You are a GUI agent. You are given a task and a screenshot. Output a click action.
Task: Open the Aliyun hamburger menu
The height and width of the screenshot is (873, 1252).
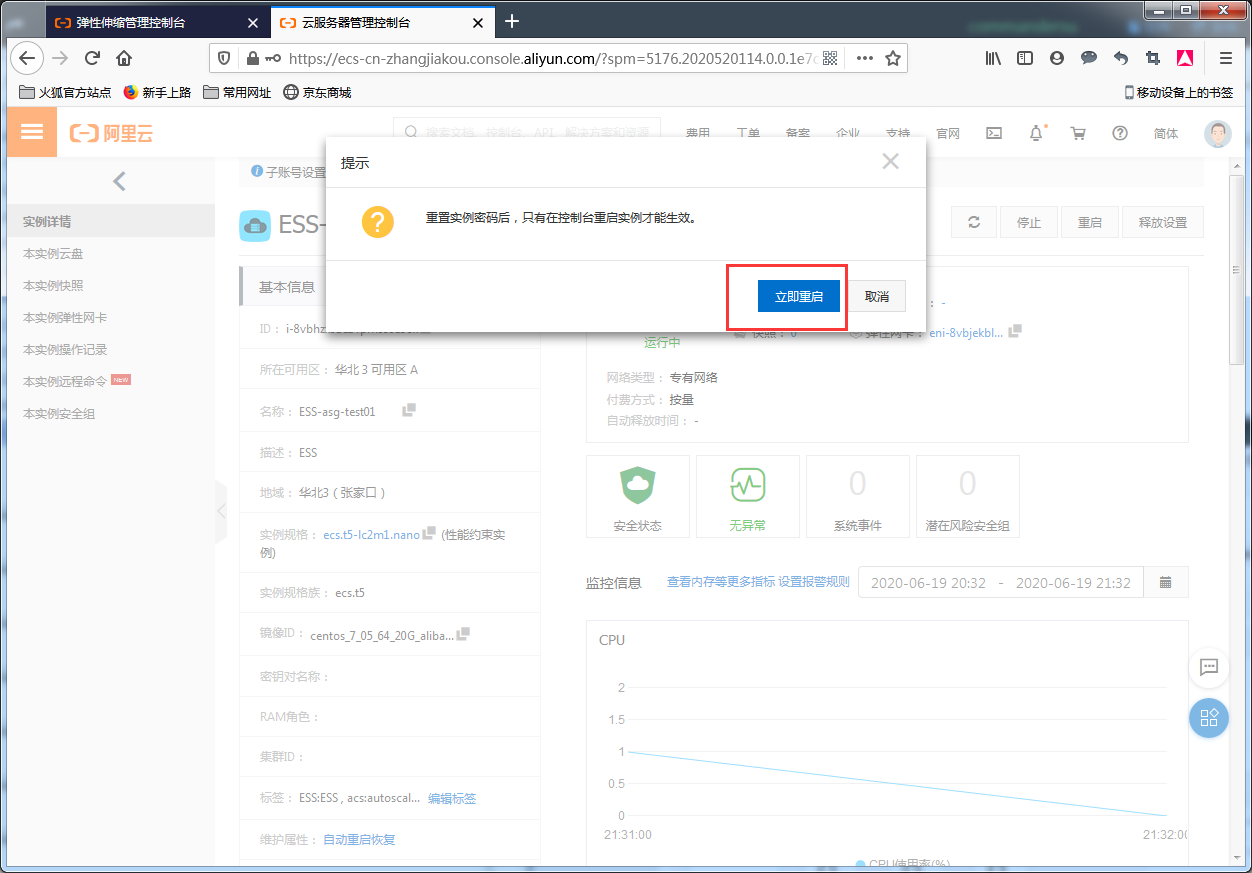32,132
